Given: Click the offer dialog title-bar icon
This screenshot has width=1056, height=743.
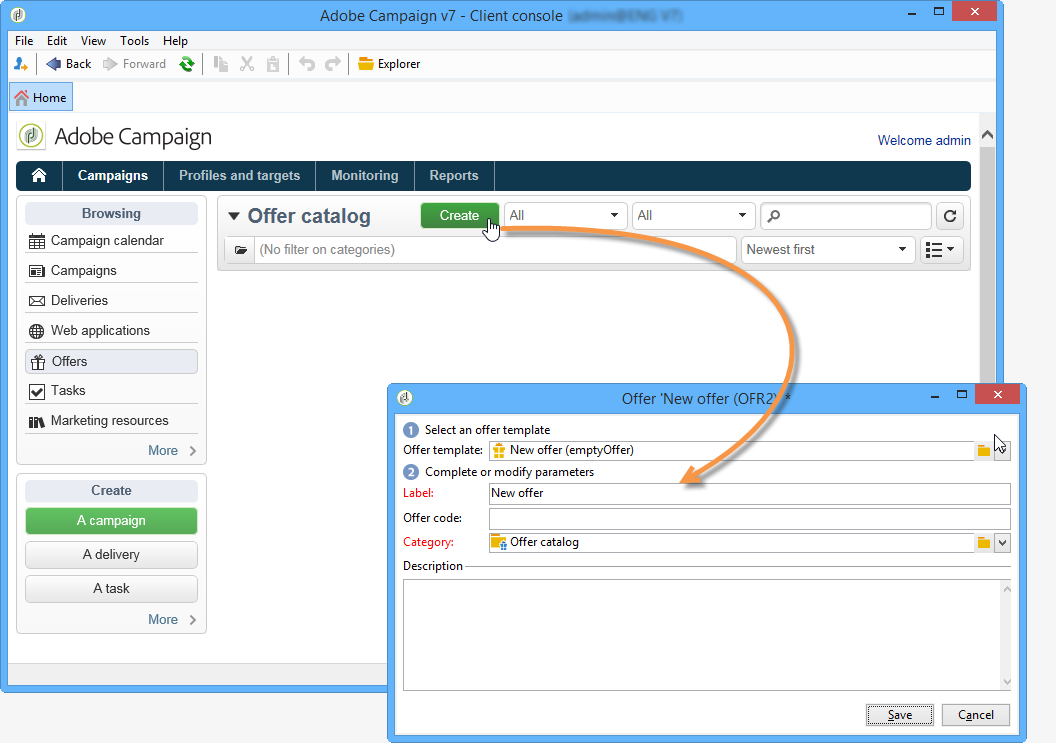Looking at the screenshot, I should click(x=405, y=397).
